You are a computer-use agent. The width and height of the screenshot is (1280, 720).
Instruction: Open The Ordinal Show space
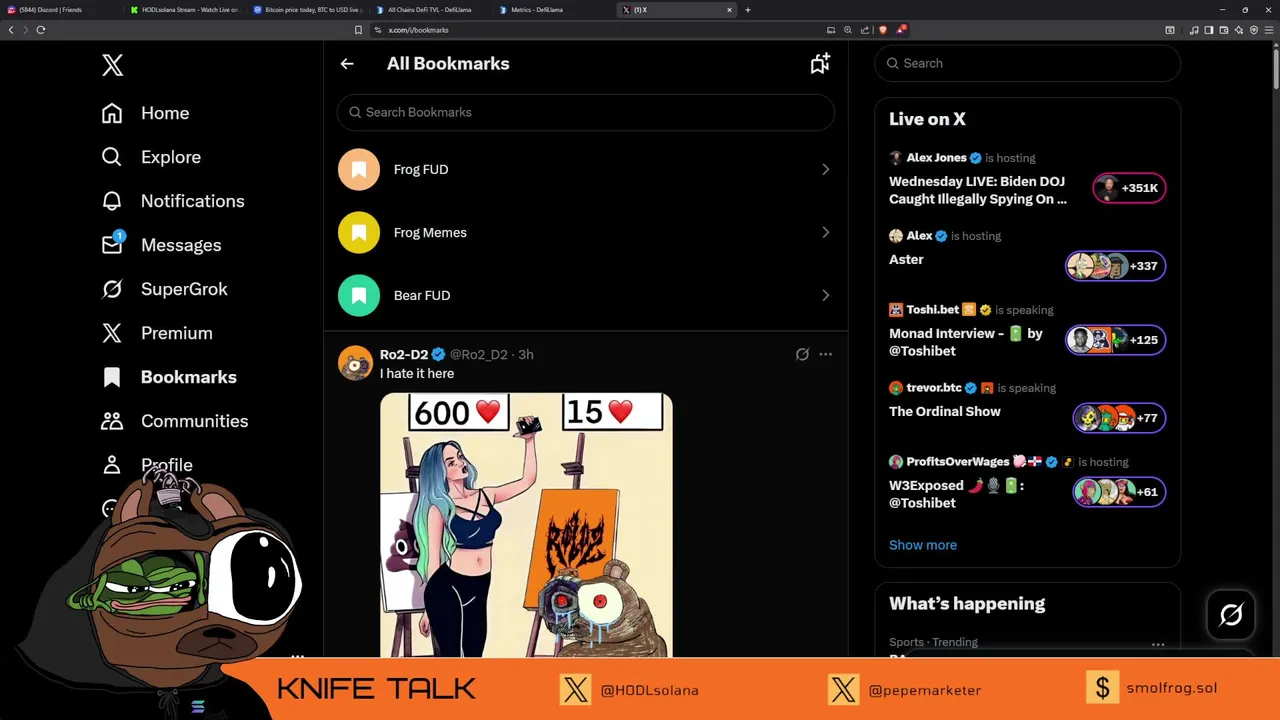(945, 411)
